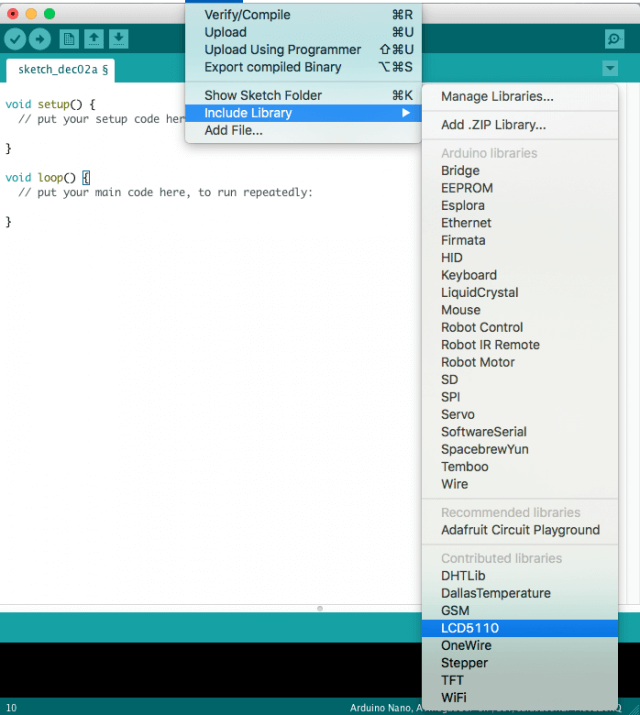The image size is (640, 715).
Task: Include the SD library
Action: (x=520, y=379)
